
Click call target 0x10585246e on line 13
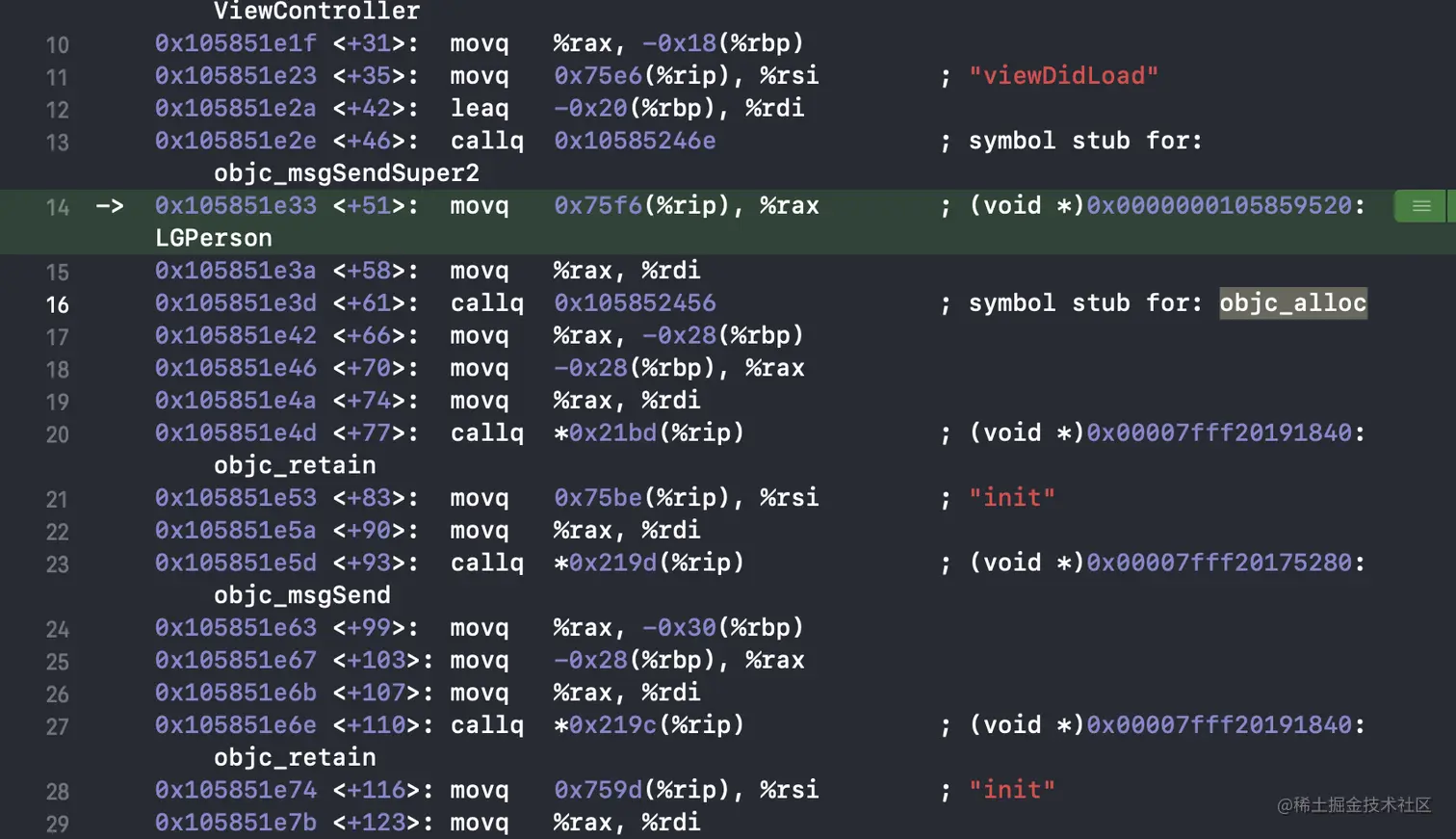point(635,141)
